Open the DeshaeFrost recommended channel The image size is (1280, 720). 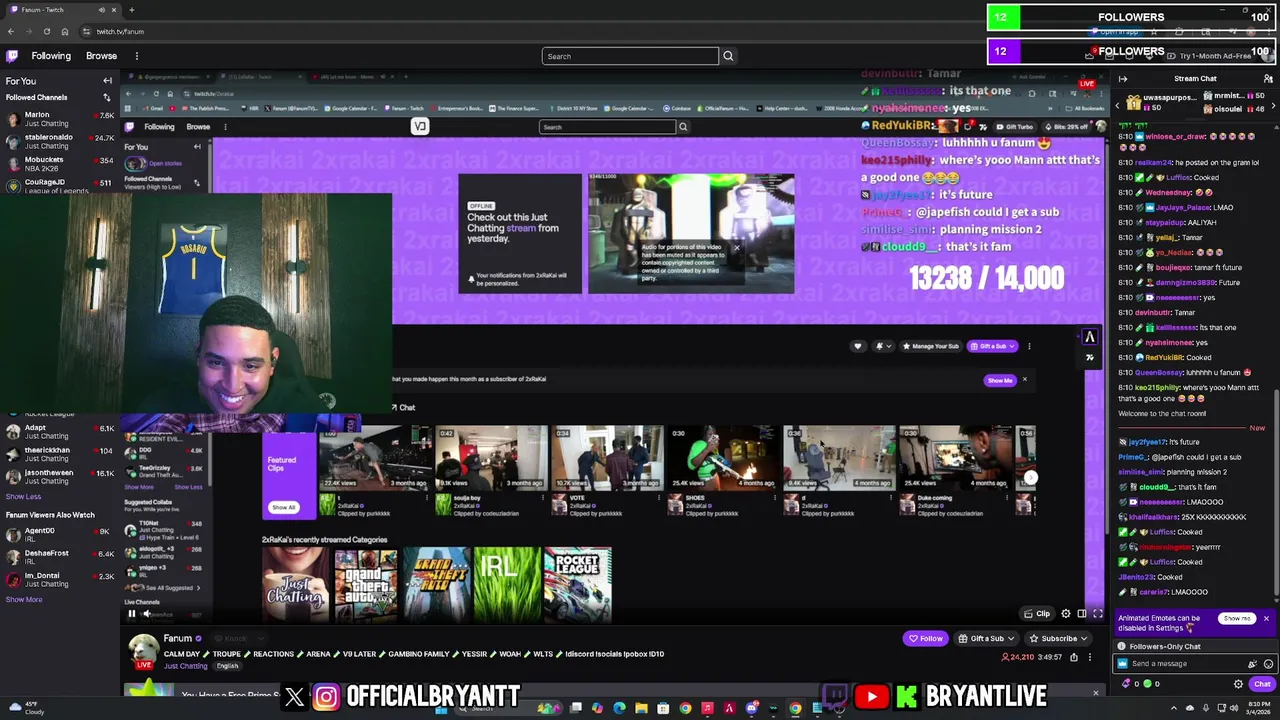pos(60,557)
